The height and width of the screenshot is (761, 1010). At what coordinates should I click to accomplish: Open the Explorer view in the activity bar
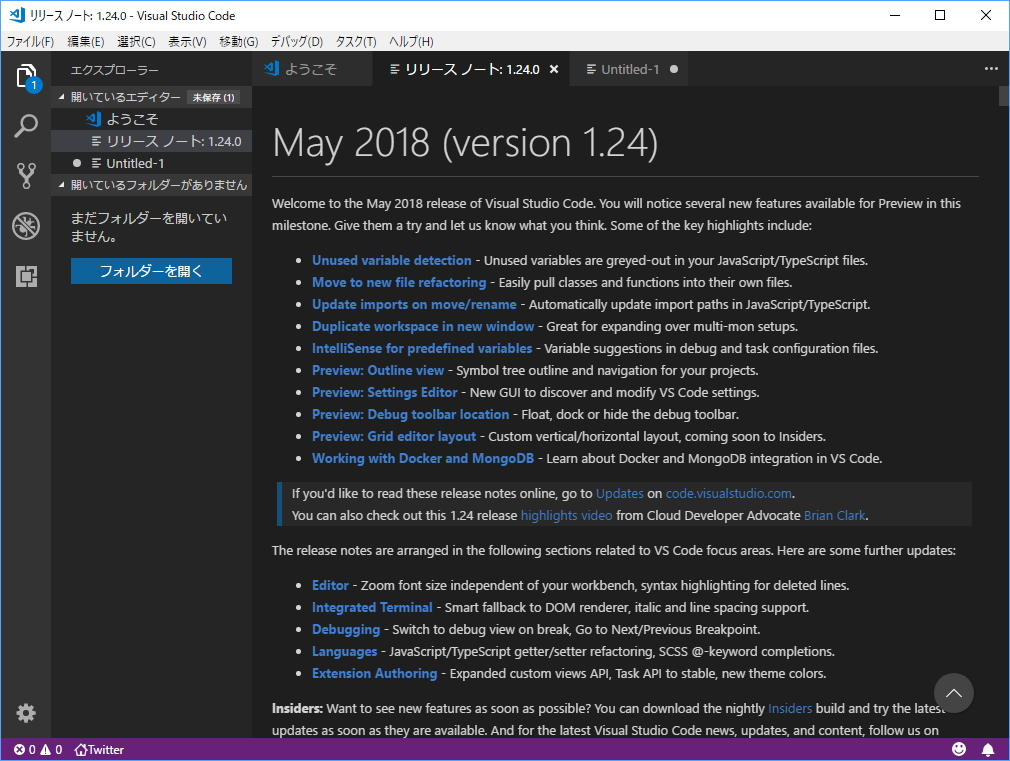click(x=26, y=75)
